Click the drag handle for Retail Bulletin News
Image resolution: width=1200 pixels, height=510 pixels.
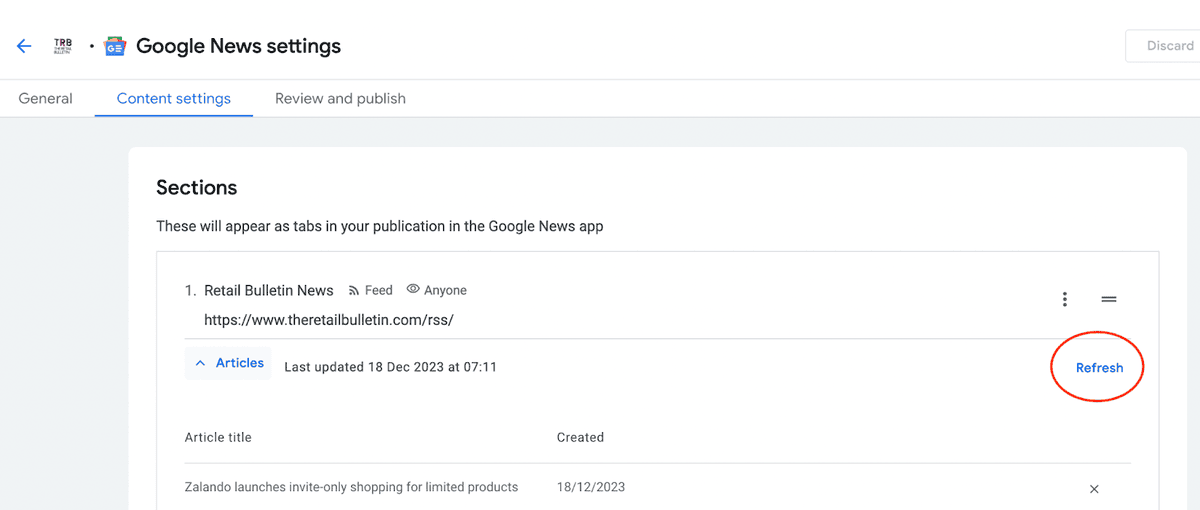click(x=1109, y=299)
